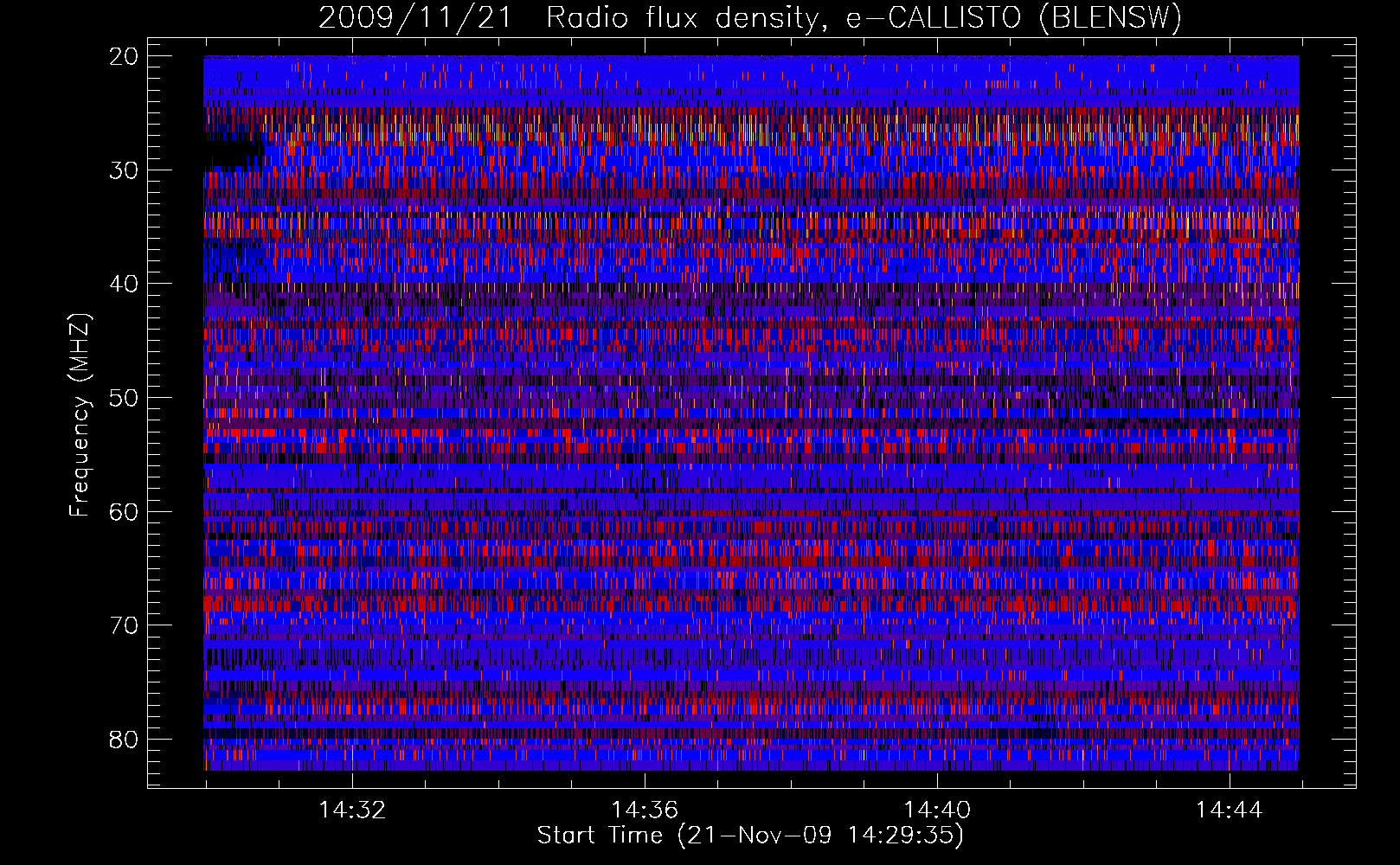Click the 20 MHz frequency tick label
Image resolution: width=1400 pixels, height=865 pixels.
124,56
